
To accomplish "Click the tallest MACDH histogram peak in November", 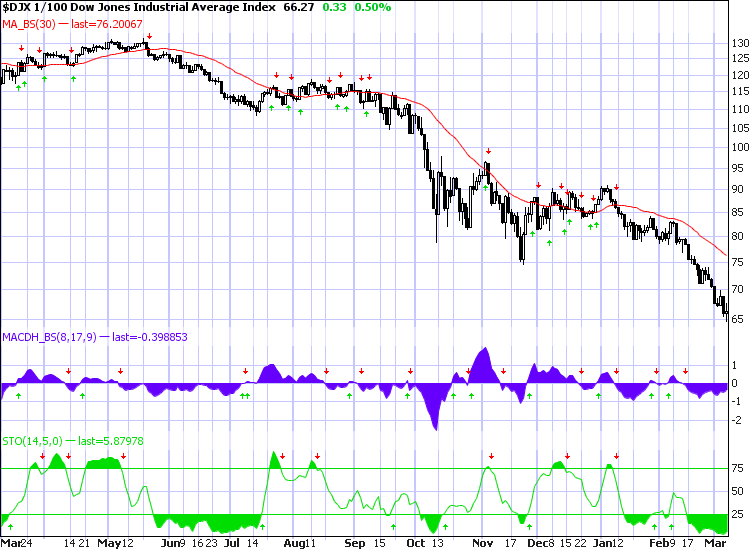I will point(485,350).
